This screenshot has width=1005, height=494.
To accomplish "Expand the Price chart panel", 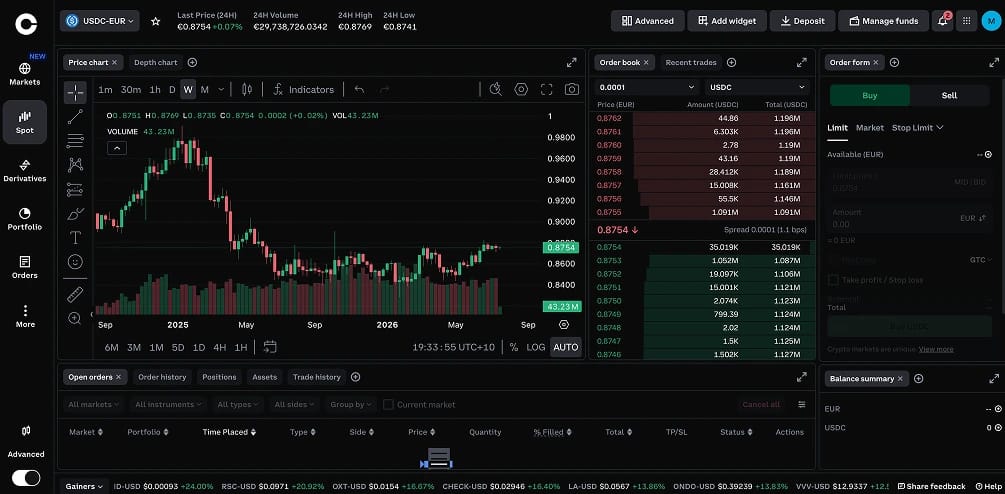I will (572, 63).
